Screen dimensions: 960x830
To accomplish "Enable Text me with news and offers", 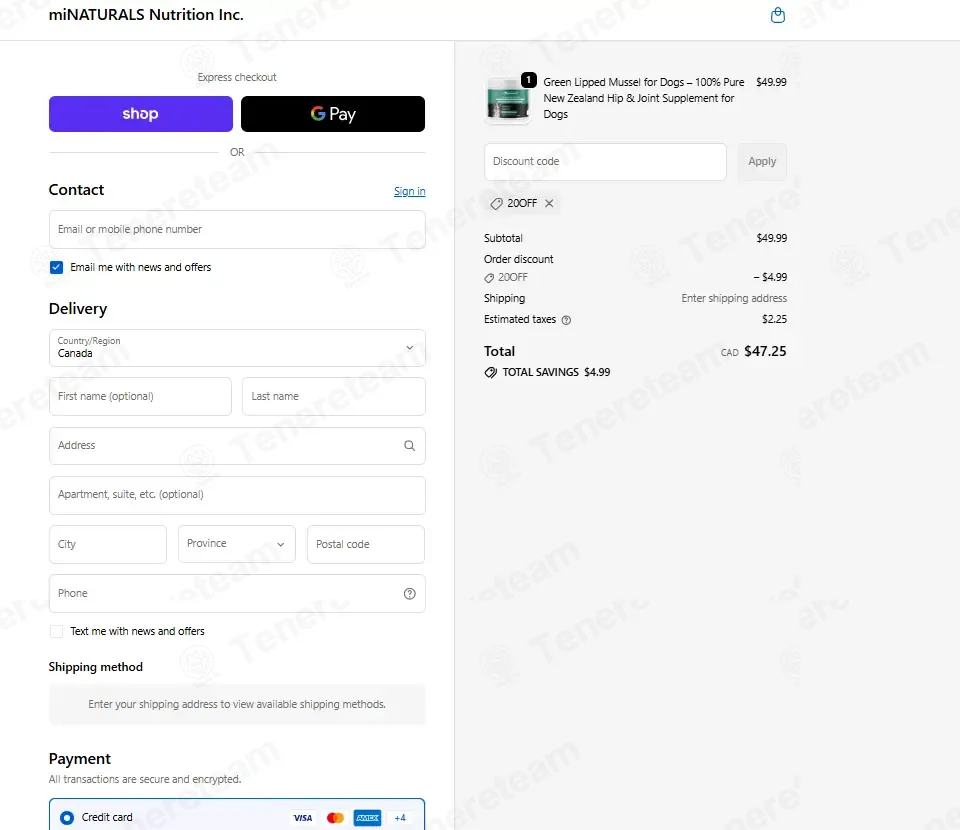I will (56, 631).
